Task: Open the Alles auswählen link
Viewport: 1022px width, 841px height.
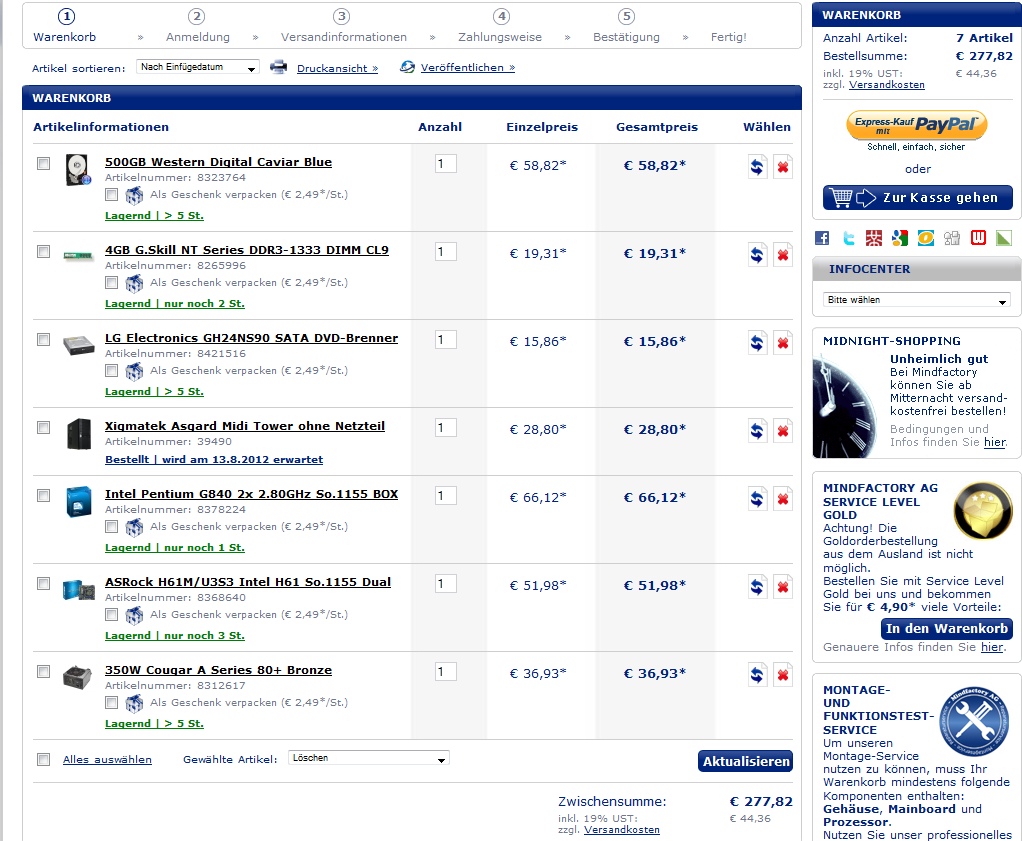Action: [107, 760]
